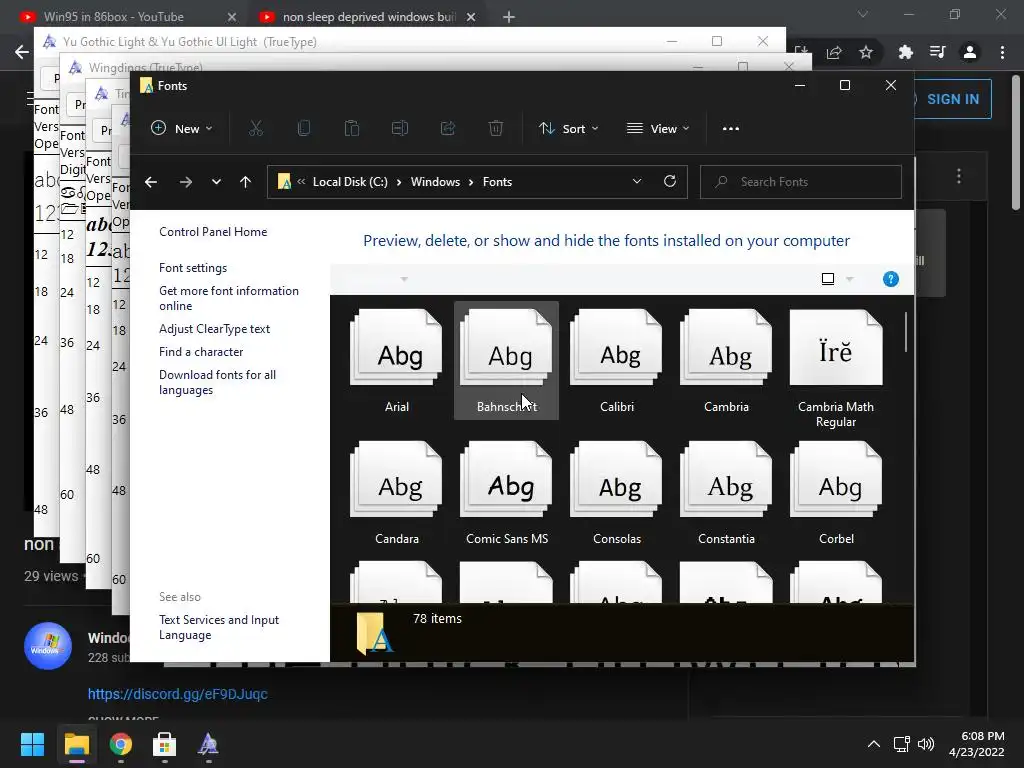Open Download fonts for all languages
1024x768 pixels.
point(217,383)
